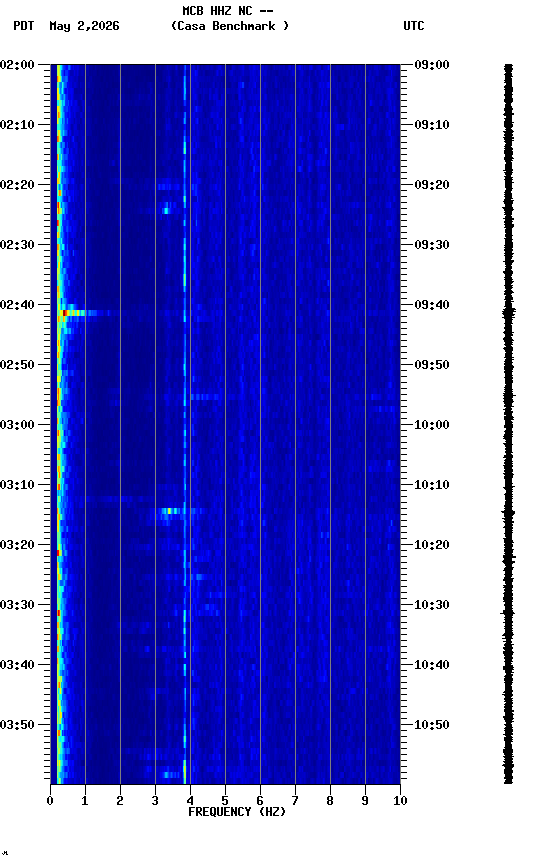Click the '02:50' PDT time label

[x=17, y=365]
